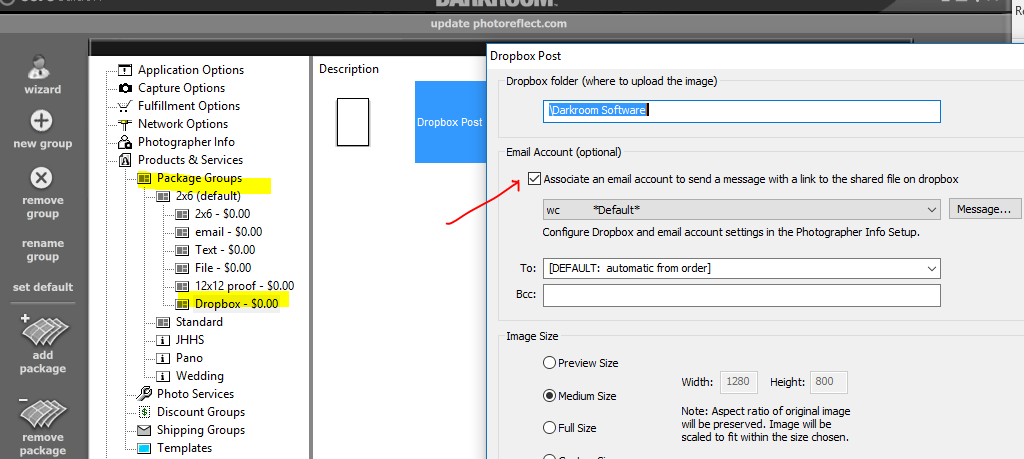Select Preview Size radio button

(549, 363)
